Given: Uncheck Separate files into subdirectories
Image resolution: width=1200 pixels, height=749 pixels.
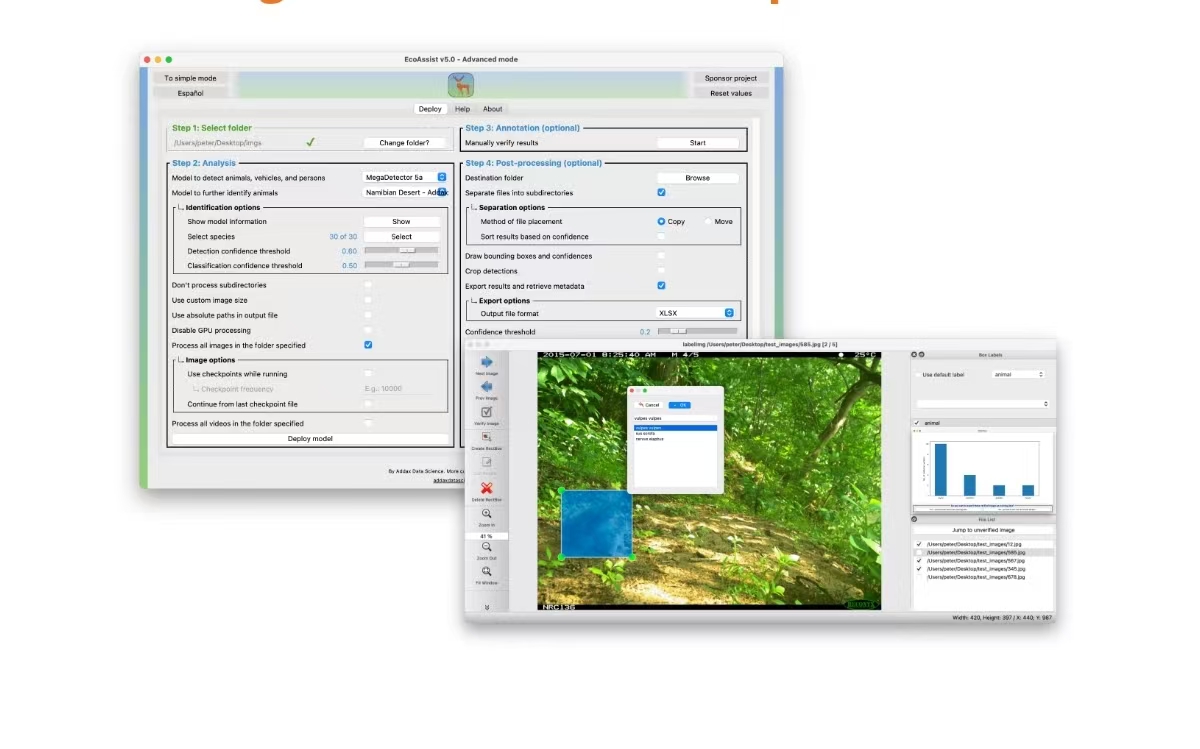Looking at the screenshot, I should (x=661, y=192).
